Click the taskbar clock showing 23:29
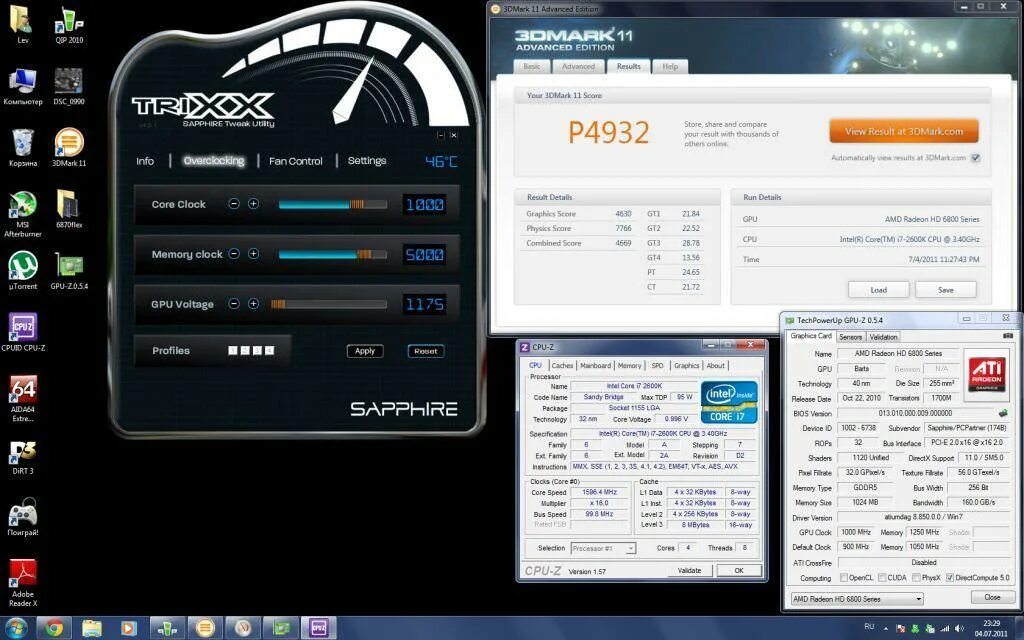This screenshot has width=1024, height=640. 991,628
